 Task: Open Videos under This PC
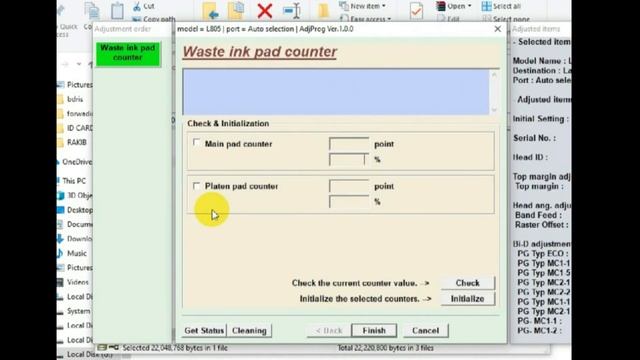73,282
